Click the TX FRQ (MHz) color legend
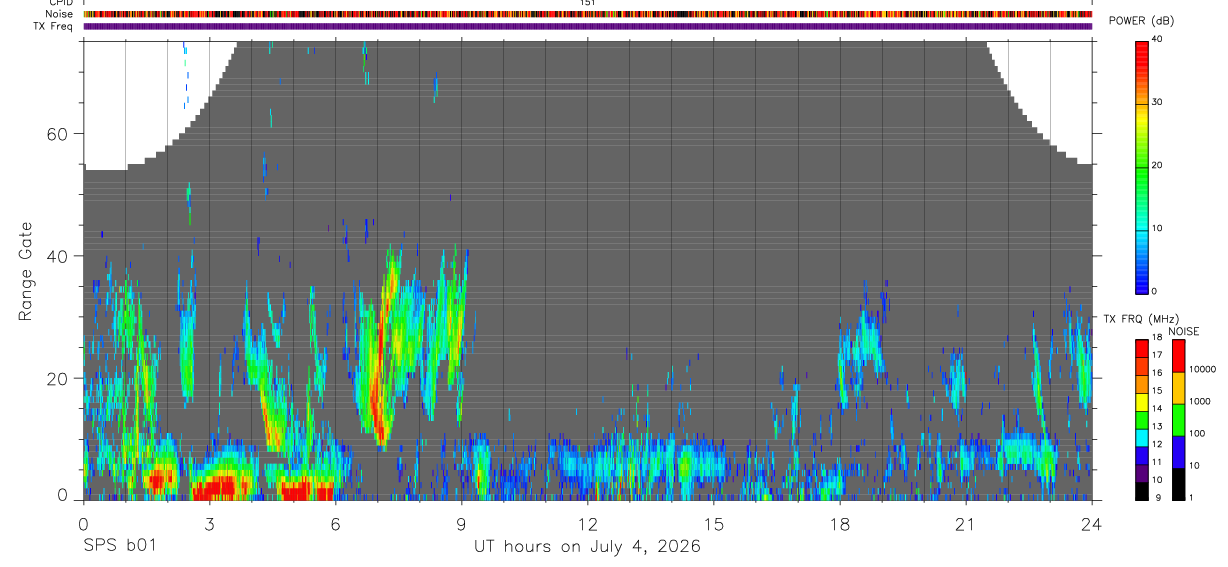 tap(1142, 420)
